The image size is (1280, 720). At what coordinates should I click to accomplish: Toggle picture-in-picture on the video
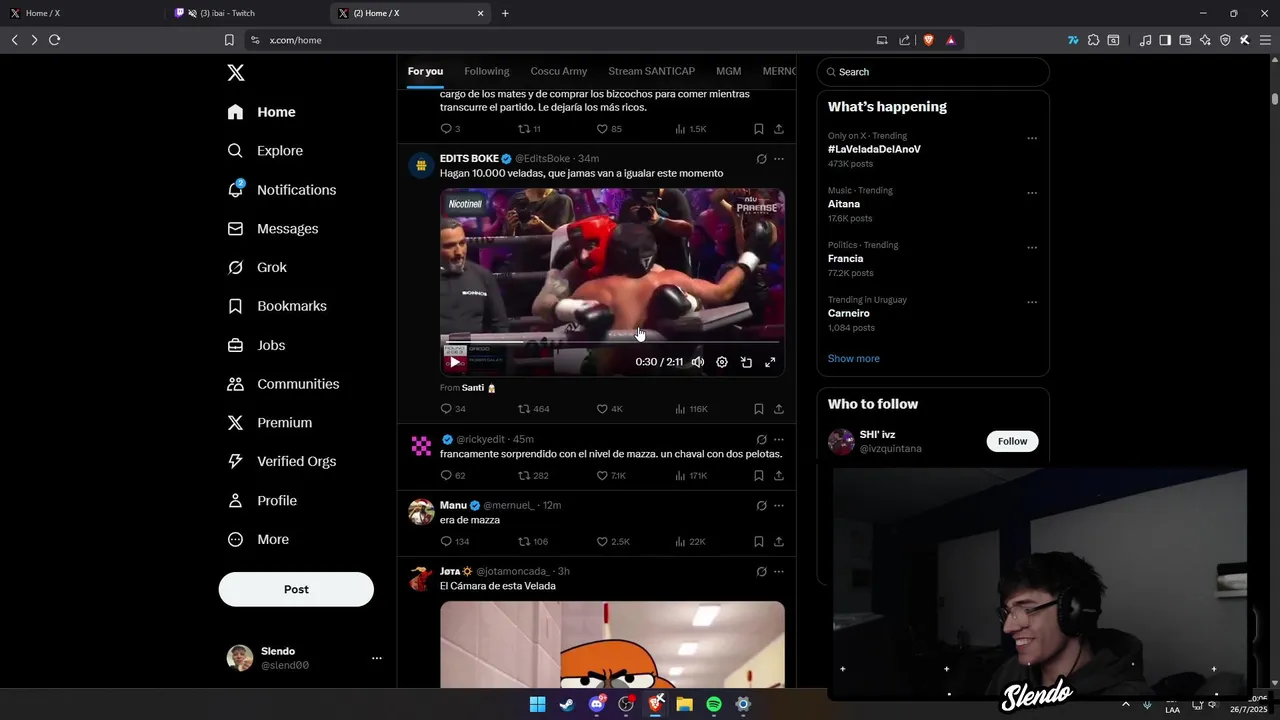(x=746, y=362)
